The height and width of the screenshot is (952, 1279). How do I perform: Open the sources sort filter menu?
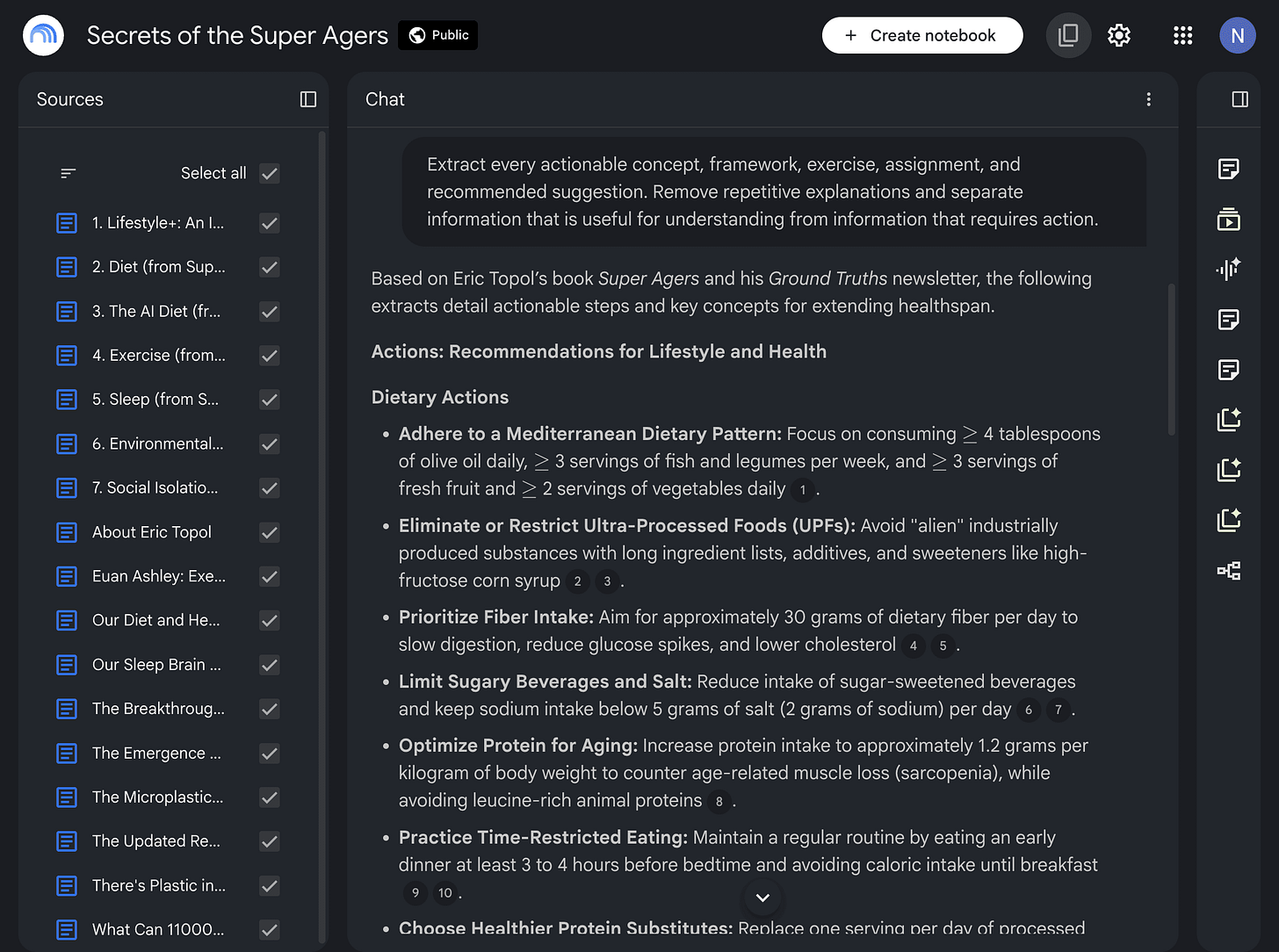pyautogui.click(x=68, y=173)
